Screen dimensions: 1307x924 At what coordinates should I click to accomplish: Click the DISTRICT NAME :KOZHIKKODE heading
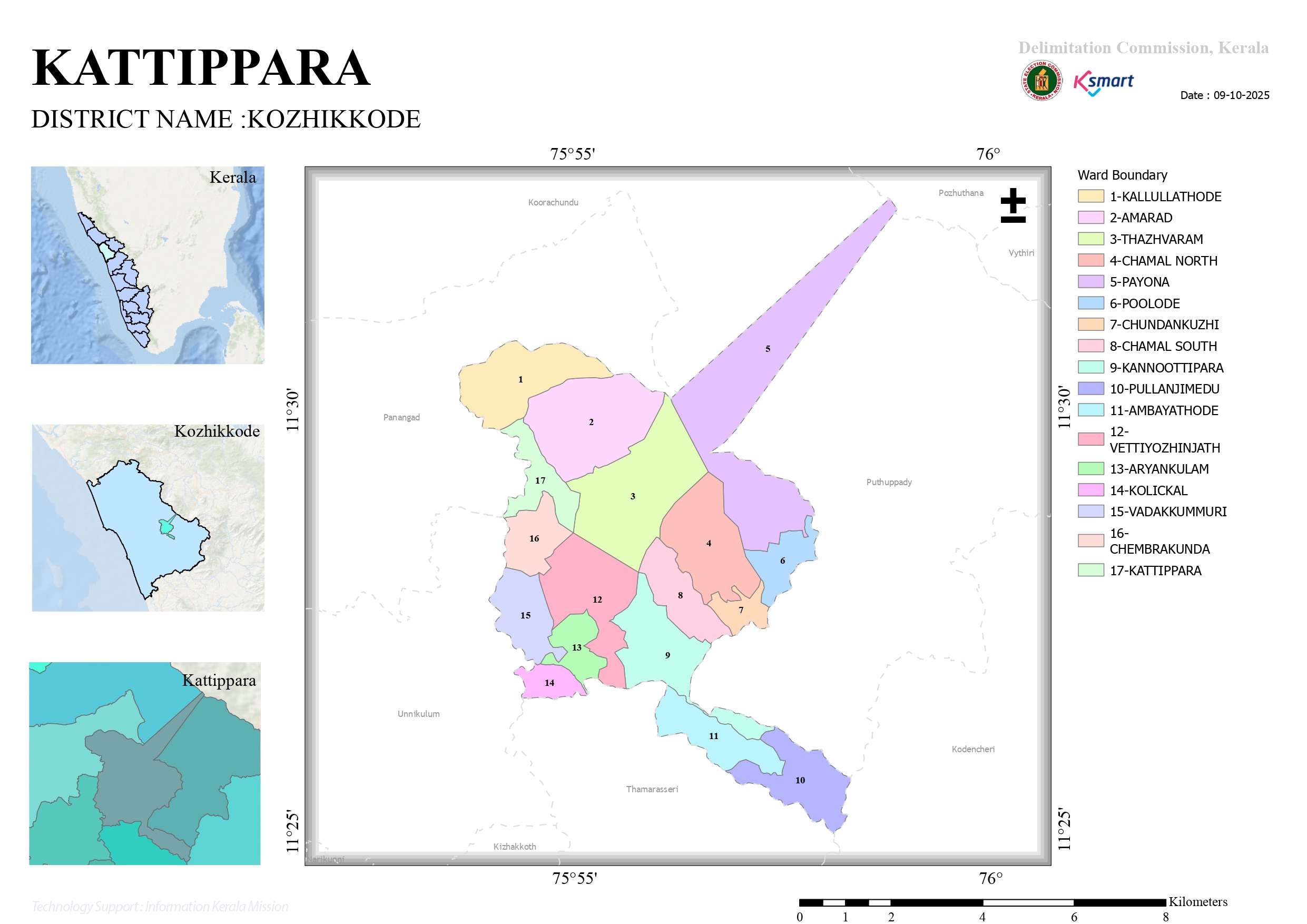(225, 119)
